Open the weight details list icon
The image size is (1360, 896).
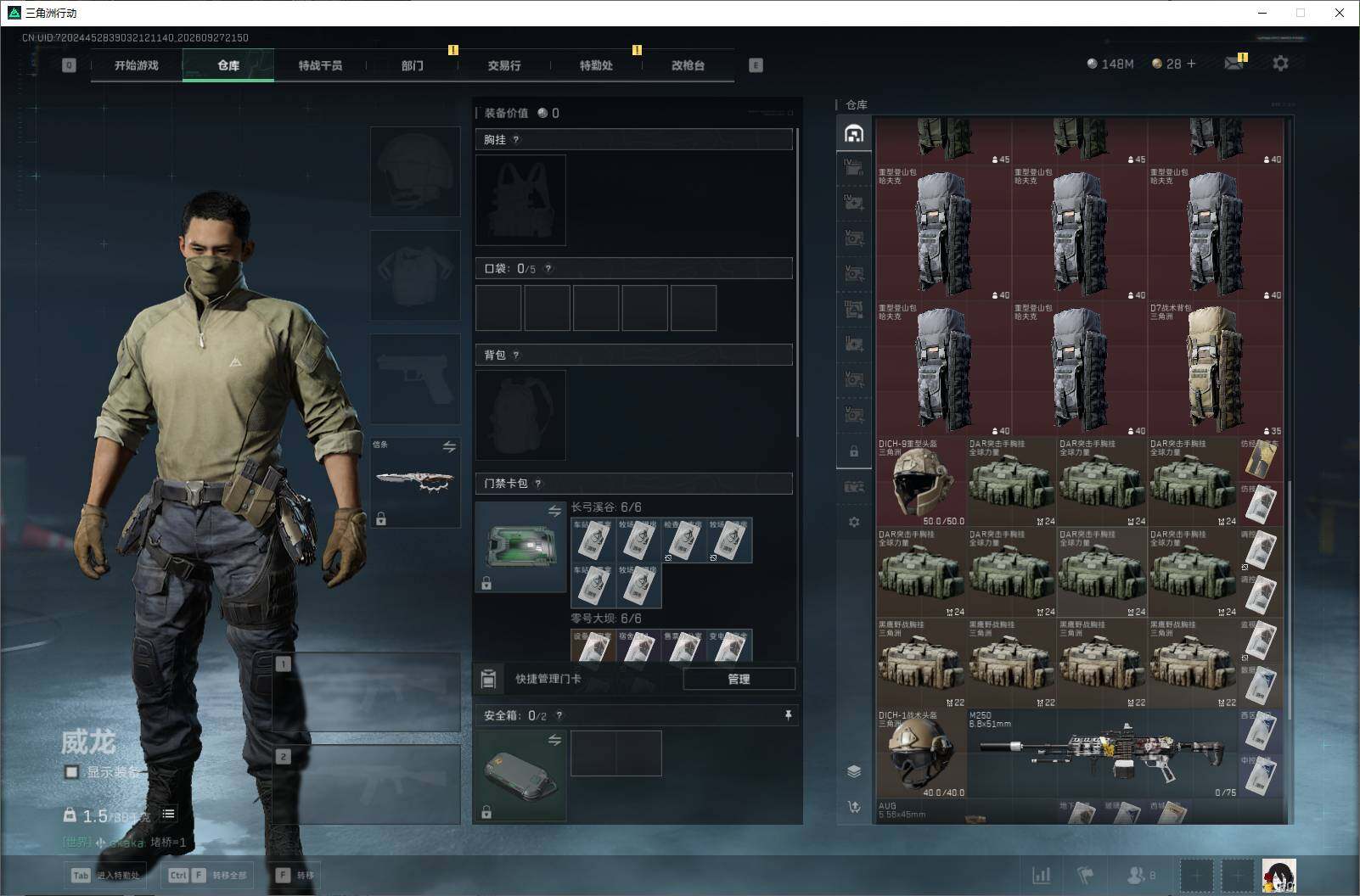pyautogui.click(x=168, y=814)
